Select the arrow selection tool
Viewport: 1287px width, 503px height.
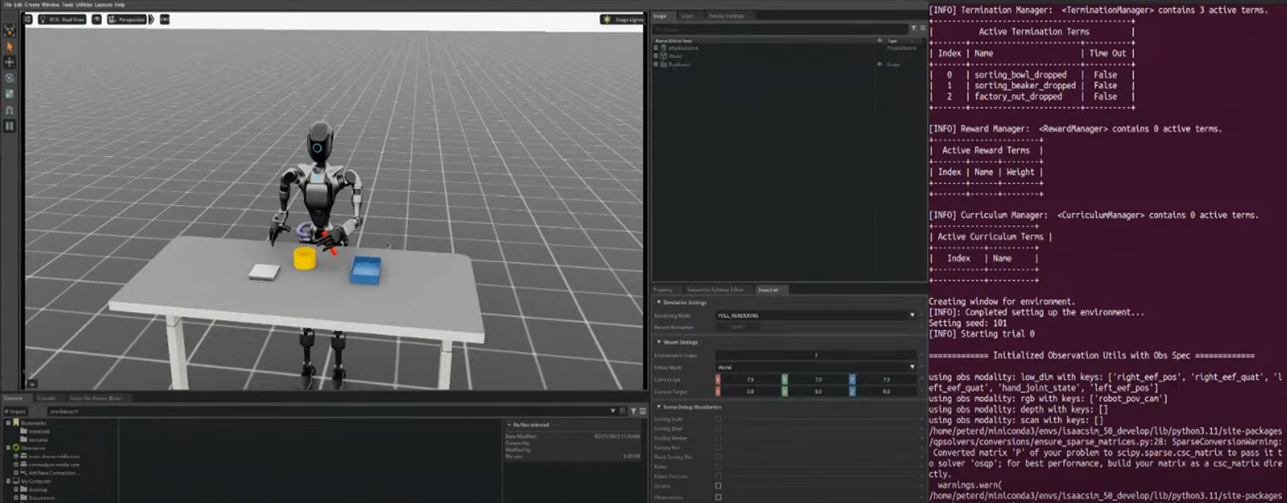click(10, 46)
